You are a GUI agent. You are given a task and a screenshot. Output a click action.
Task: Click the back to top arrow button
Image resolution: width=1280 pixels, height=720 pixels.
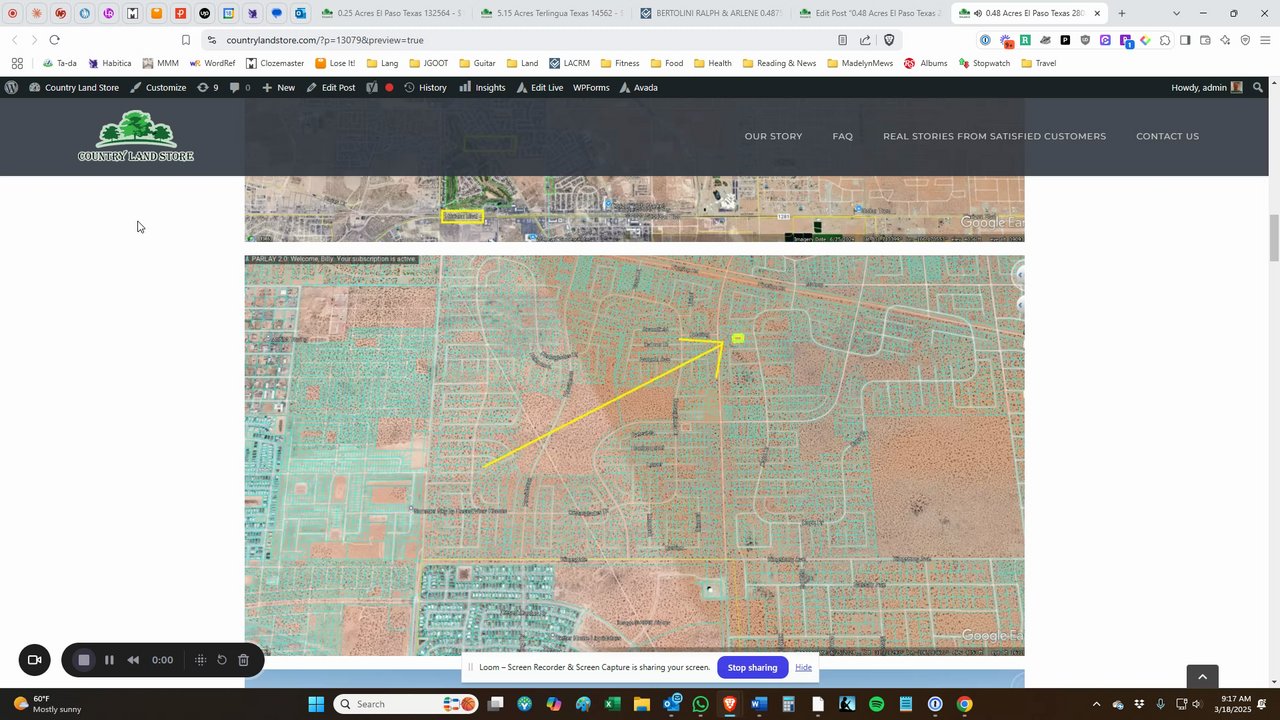click(x=1202, y=677)
